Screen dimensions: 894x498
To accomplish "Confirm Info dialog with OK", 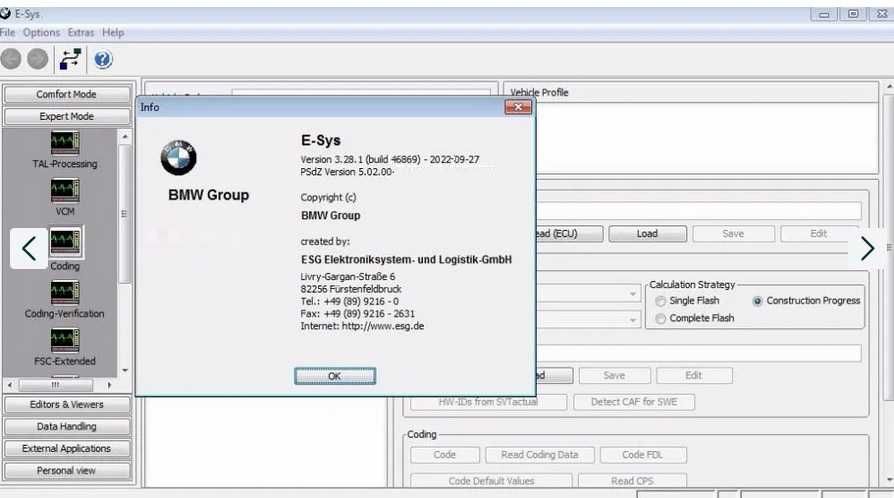I will click(335, 376).
